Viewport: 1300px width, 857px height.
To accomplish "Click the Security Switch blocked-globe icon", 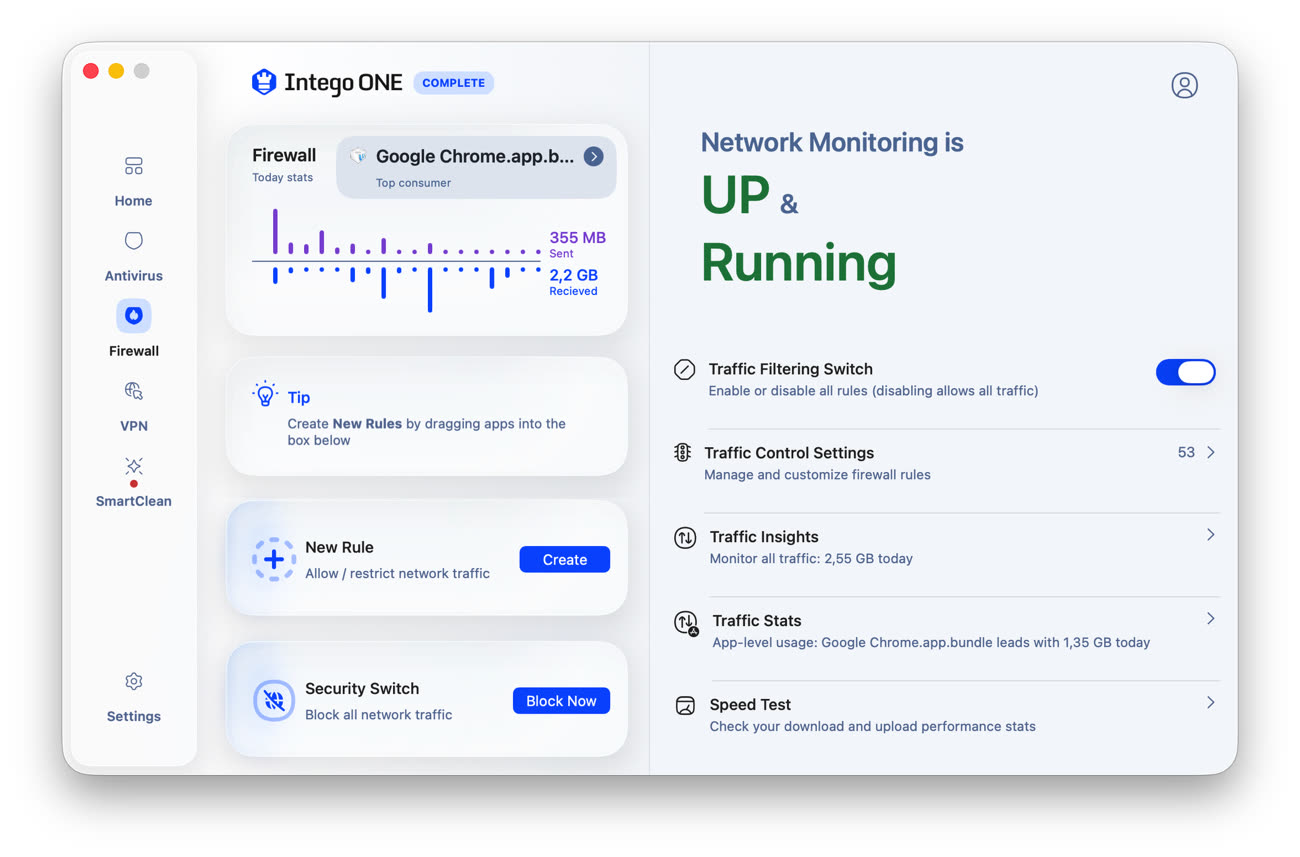I will 273,701.
